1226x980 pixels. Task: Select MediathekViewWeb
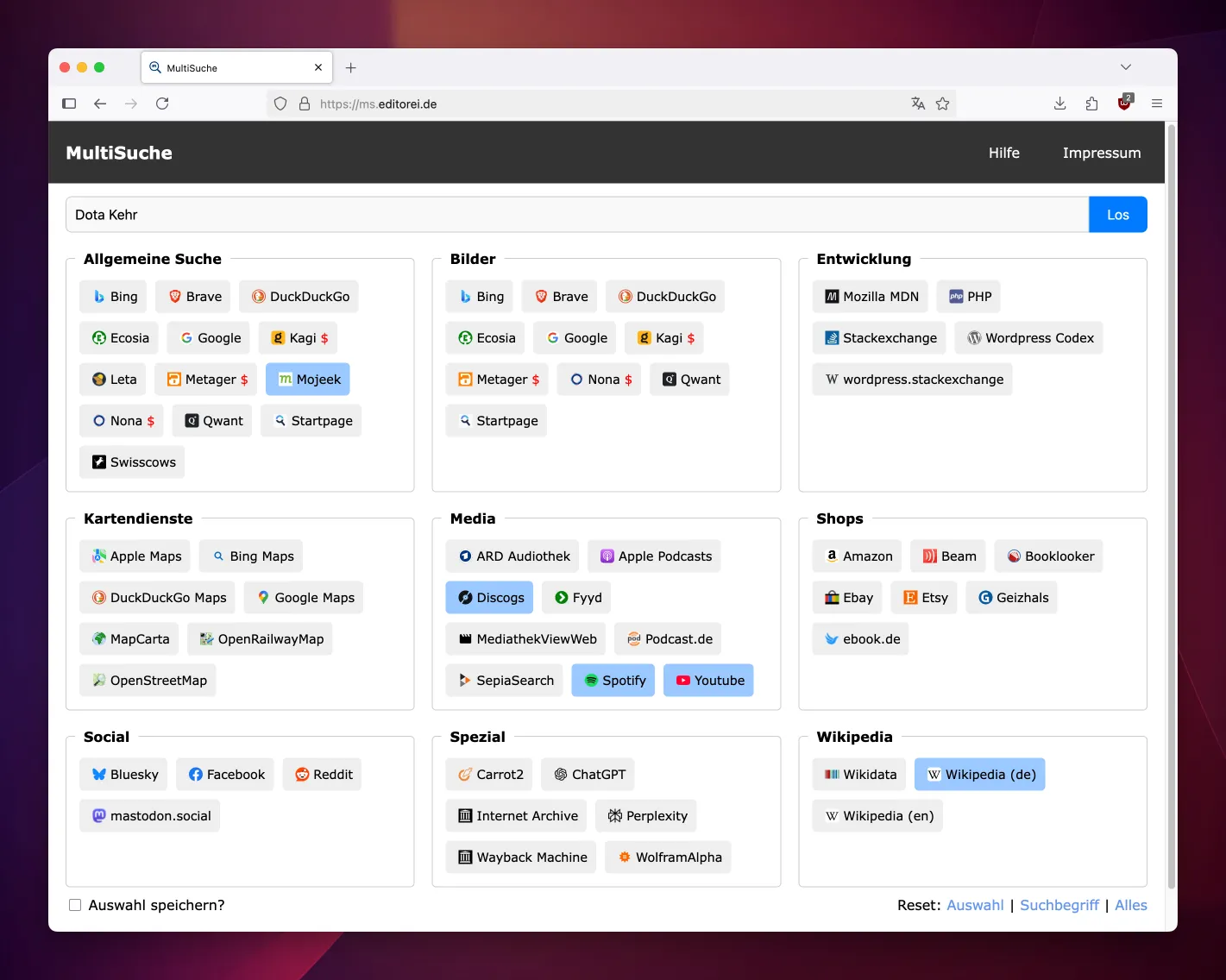point(526,639)
